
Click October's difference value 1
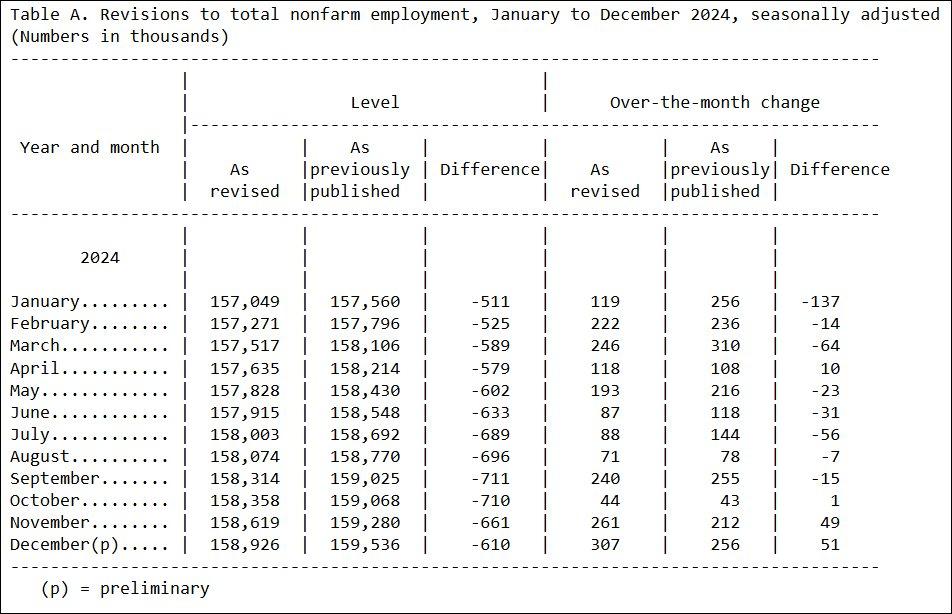[x=836, y=500]
